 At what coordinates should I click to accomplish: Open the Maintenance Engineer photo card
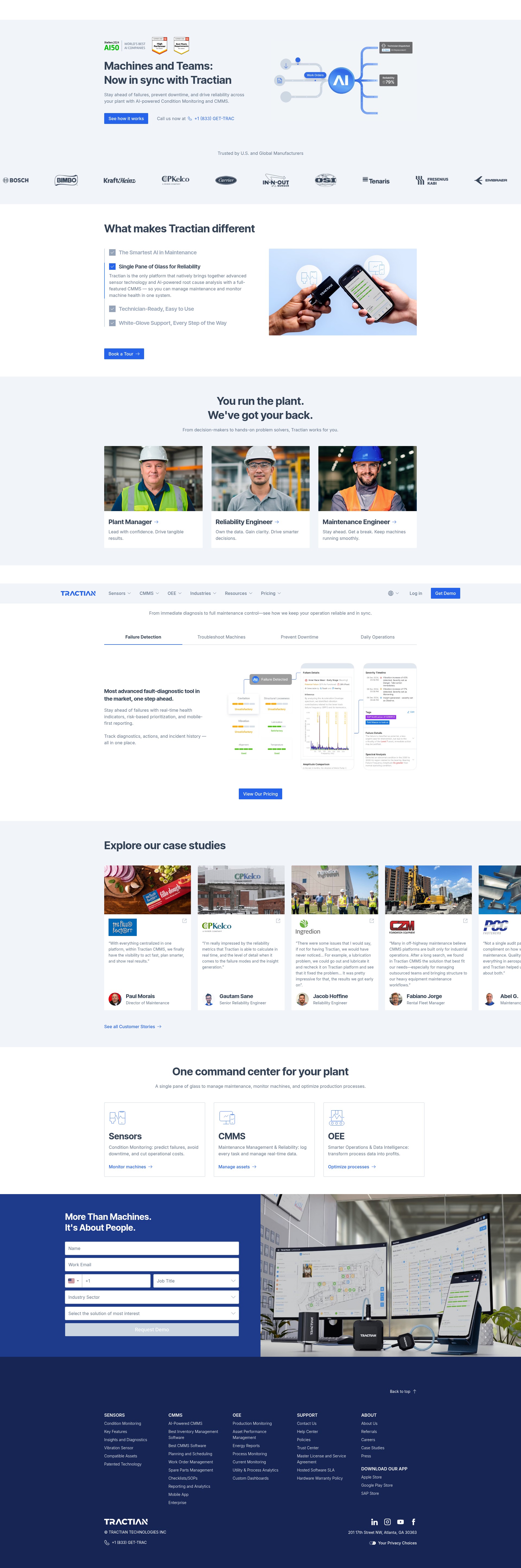click(367, 497)
